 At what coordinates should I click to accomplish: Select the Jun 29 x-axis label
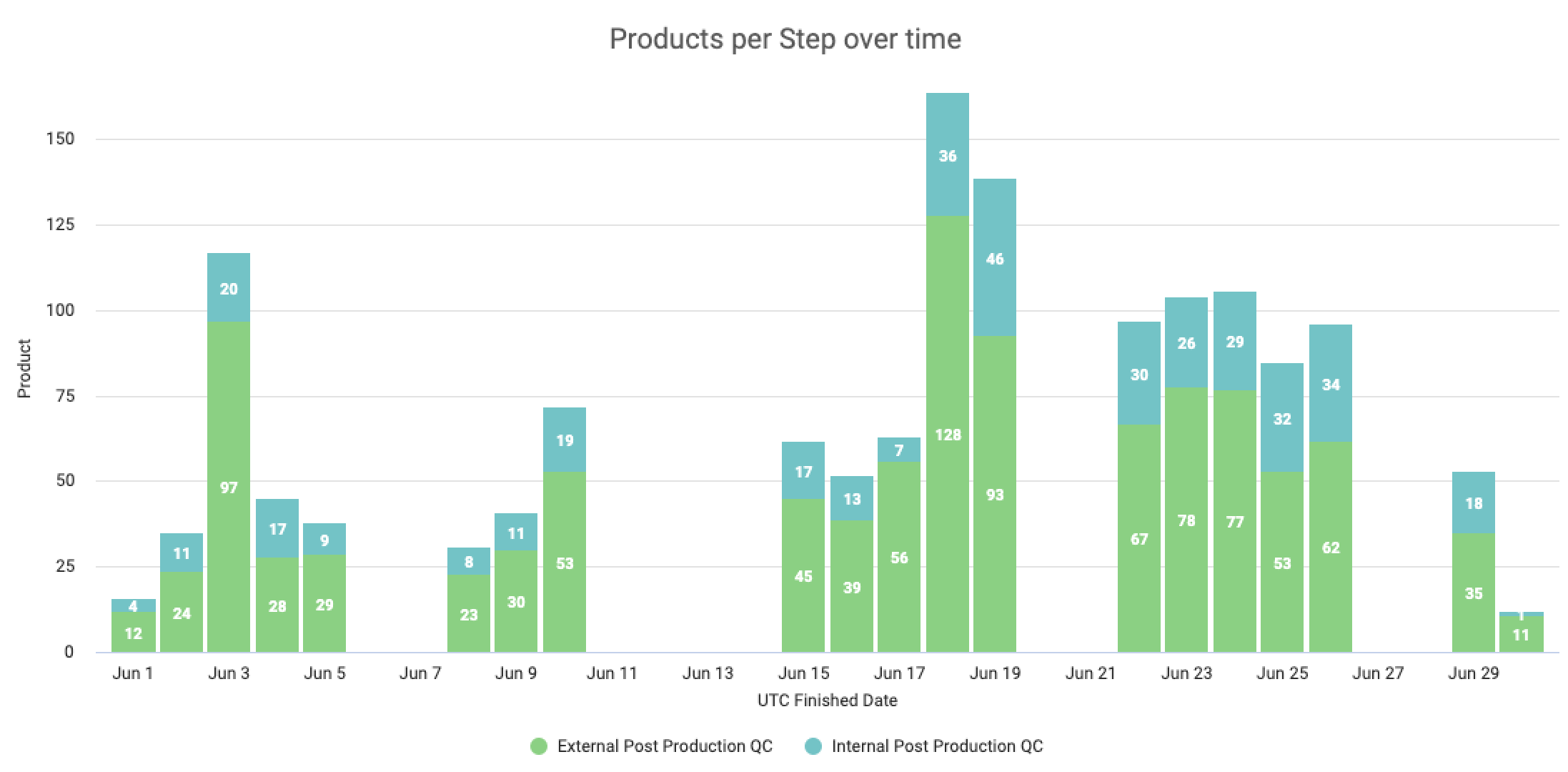tap(1474, 673)
